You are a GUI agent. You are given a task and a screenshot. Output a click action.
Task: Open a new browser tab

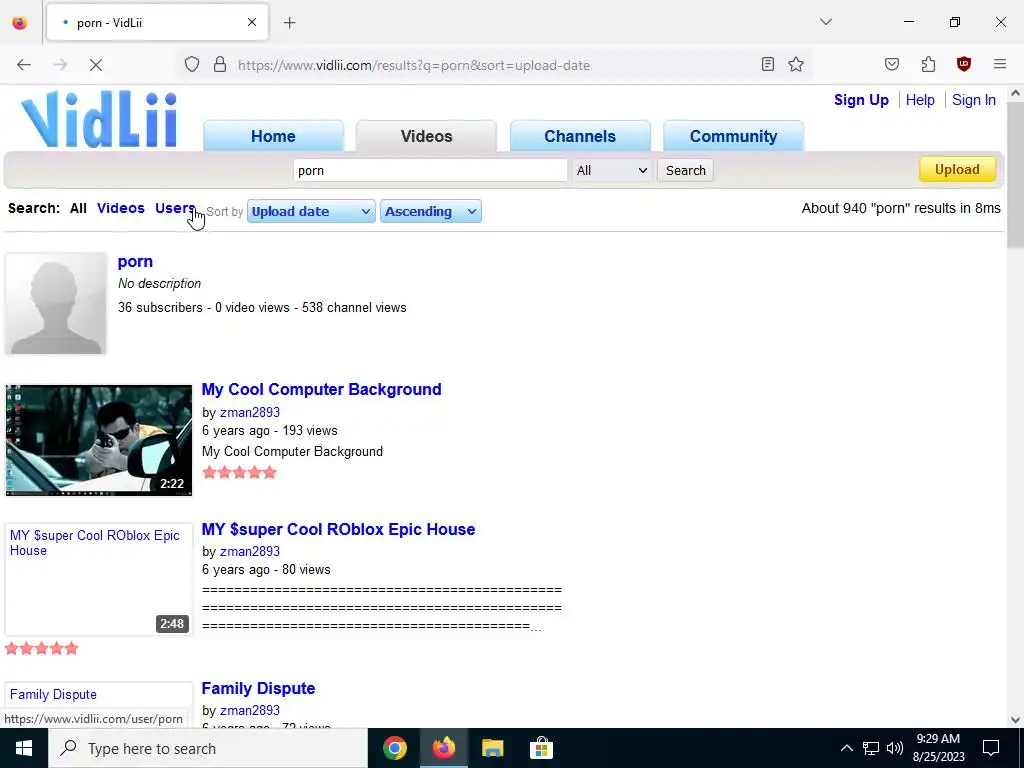point(289,23)
